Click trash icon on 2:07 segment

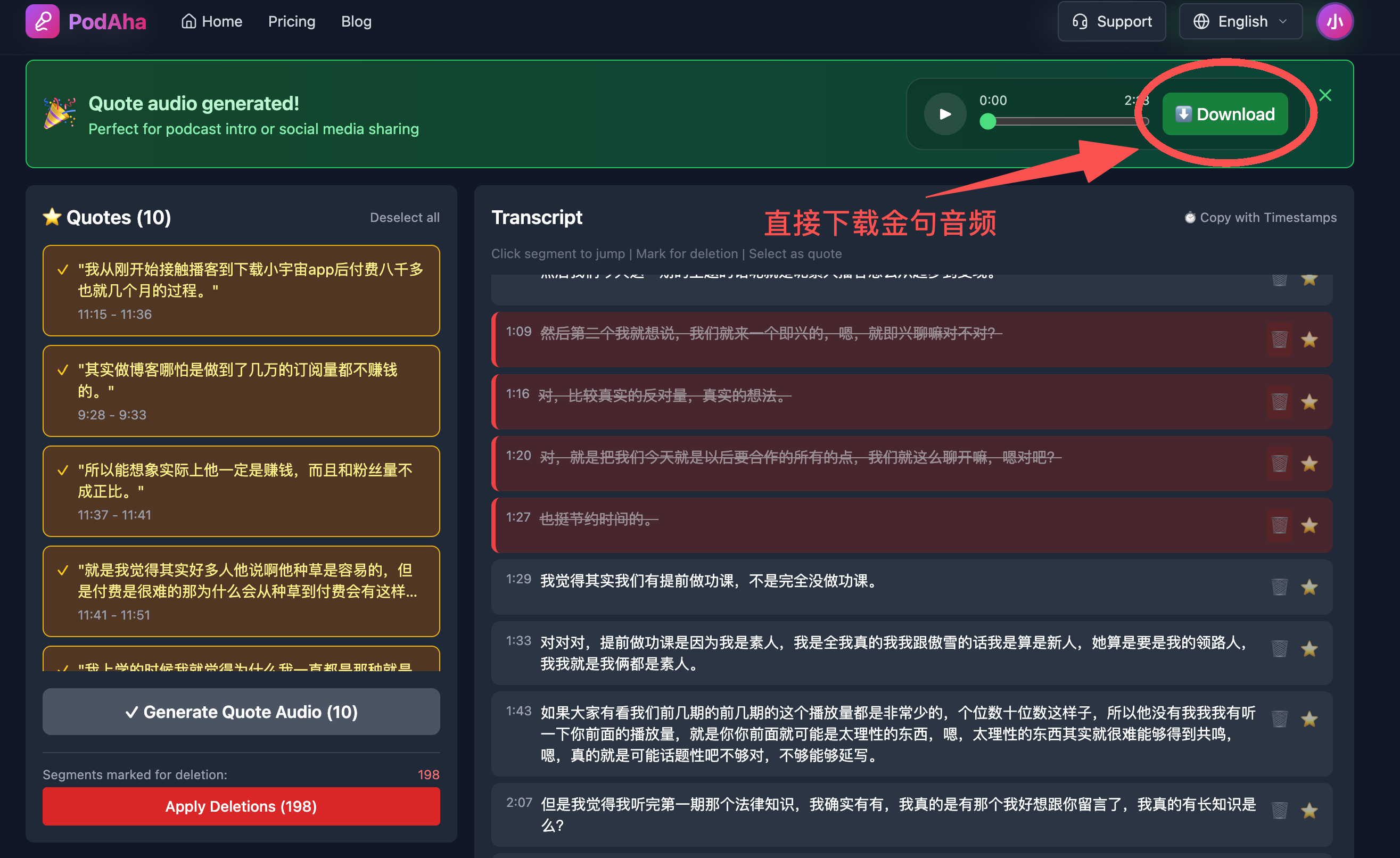(x=1279, y=810)
